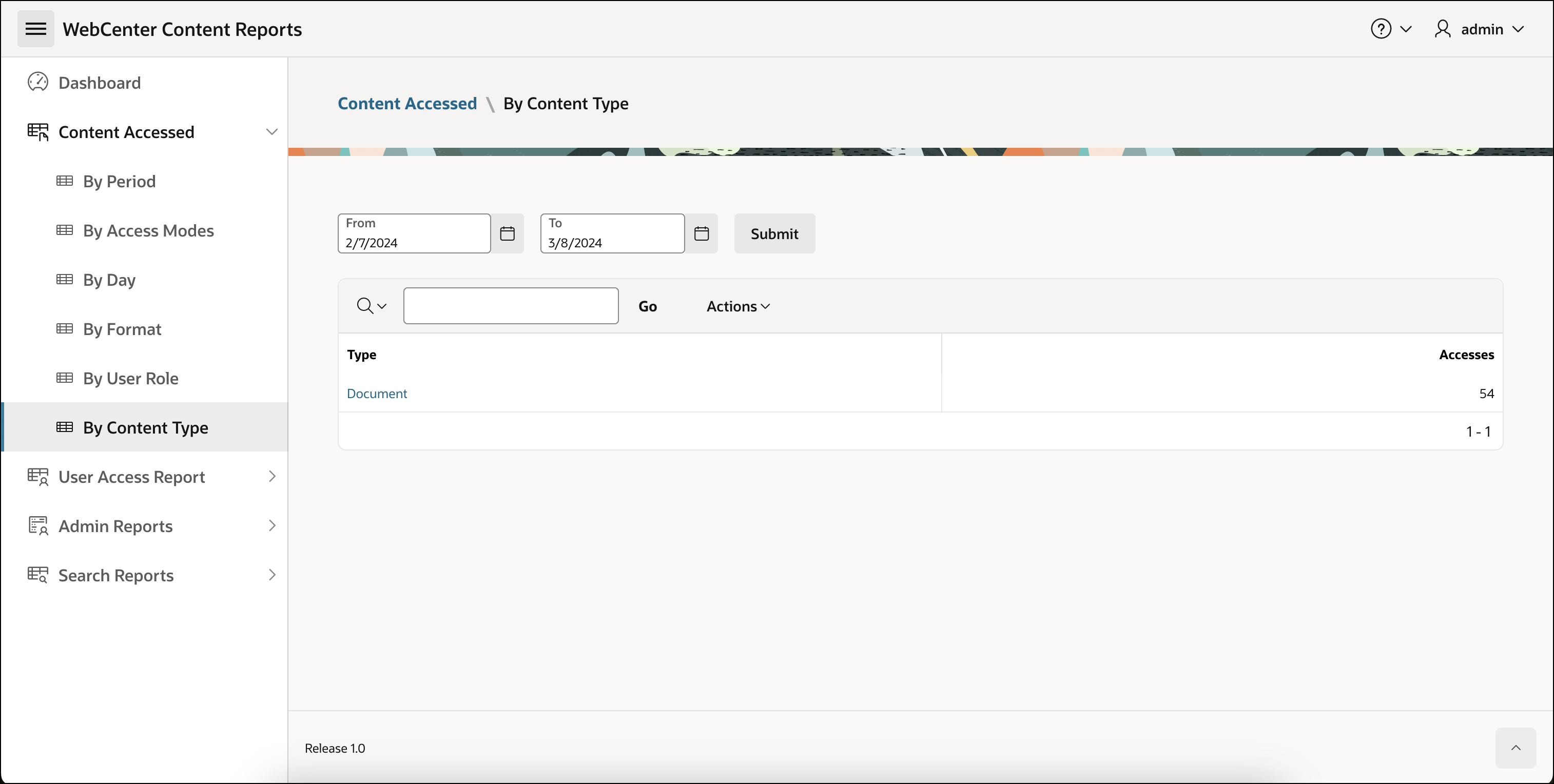Toggle the hamburger navigation menu
This screenshot has height=784, width=1554.
(35, 29)
